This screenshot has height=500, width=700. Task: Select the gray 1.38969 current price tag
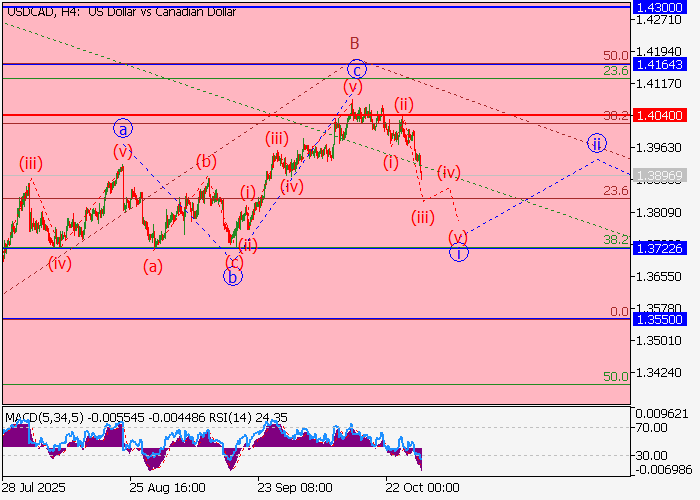tap(663, 175)
